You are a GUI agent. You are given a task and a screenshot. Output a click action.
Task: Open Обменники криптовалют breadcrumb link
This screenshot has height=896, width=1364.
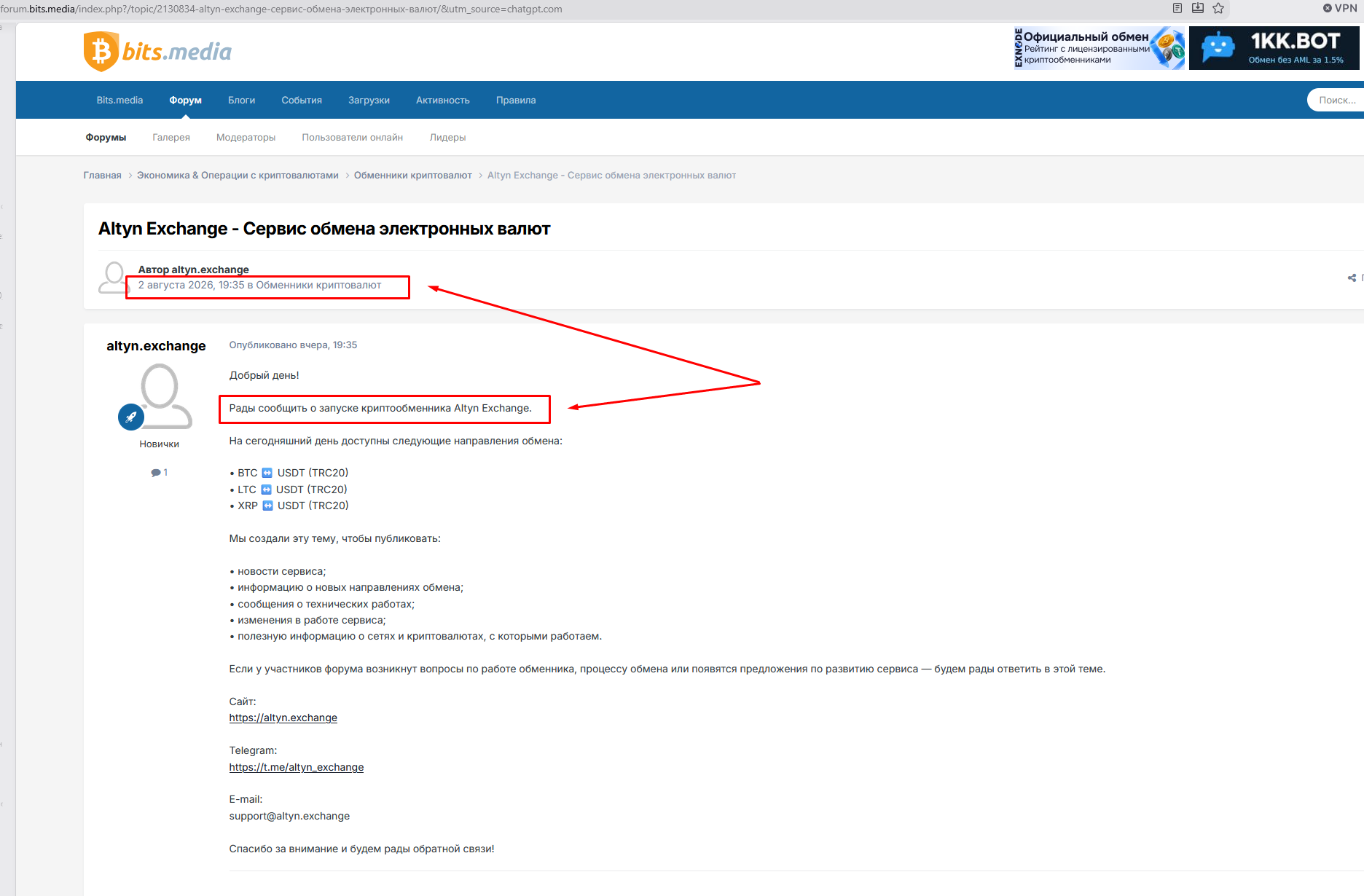413,176
